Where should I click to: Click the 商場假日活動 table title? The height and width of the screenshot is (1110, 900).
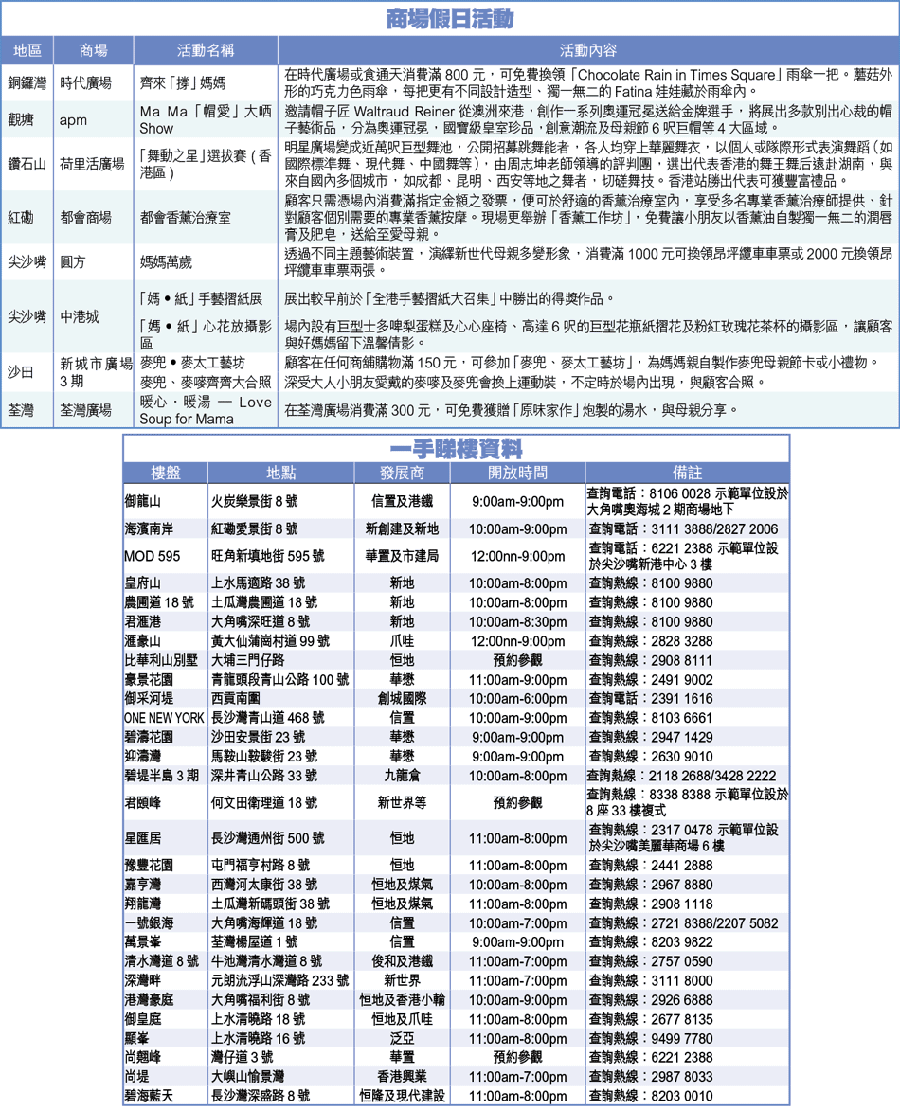[450, 18]
